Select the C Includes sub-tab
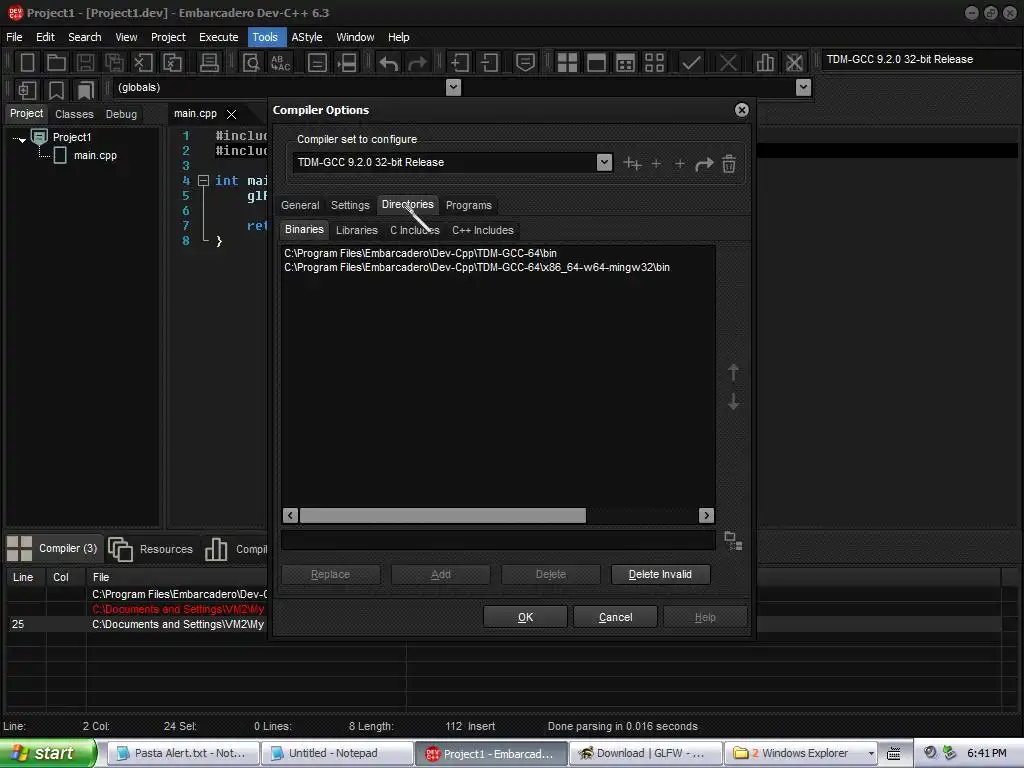 415,230
